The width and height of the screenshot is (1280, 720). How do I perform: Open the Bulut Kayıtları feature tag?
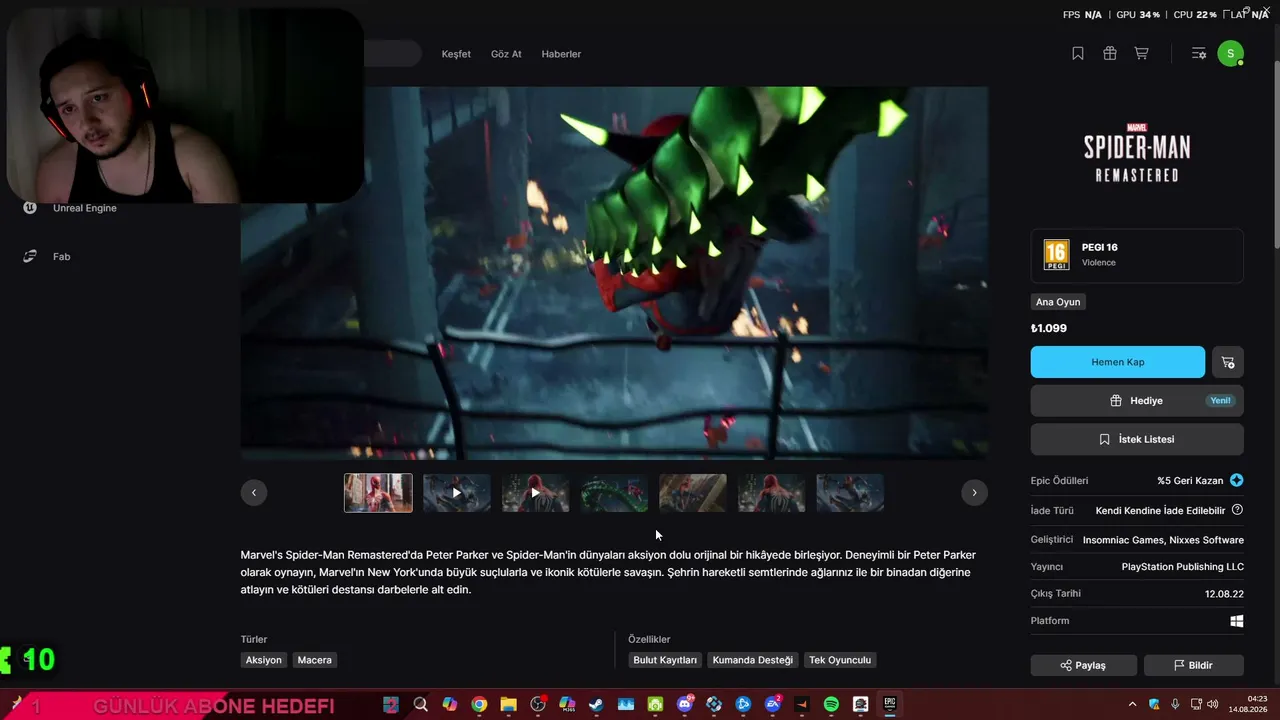coord(665,660)
